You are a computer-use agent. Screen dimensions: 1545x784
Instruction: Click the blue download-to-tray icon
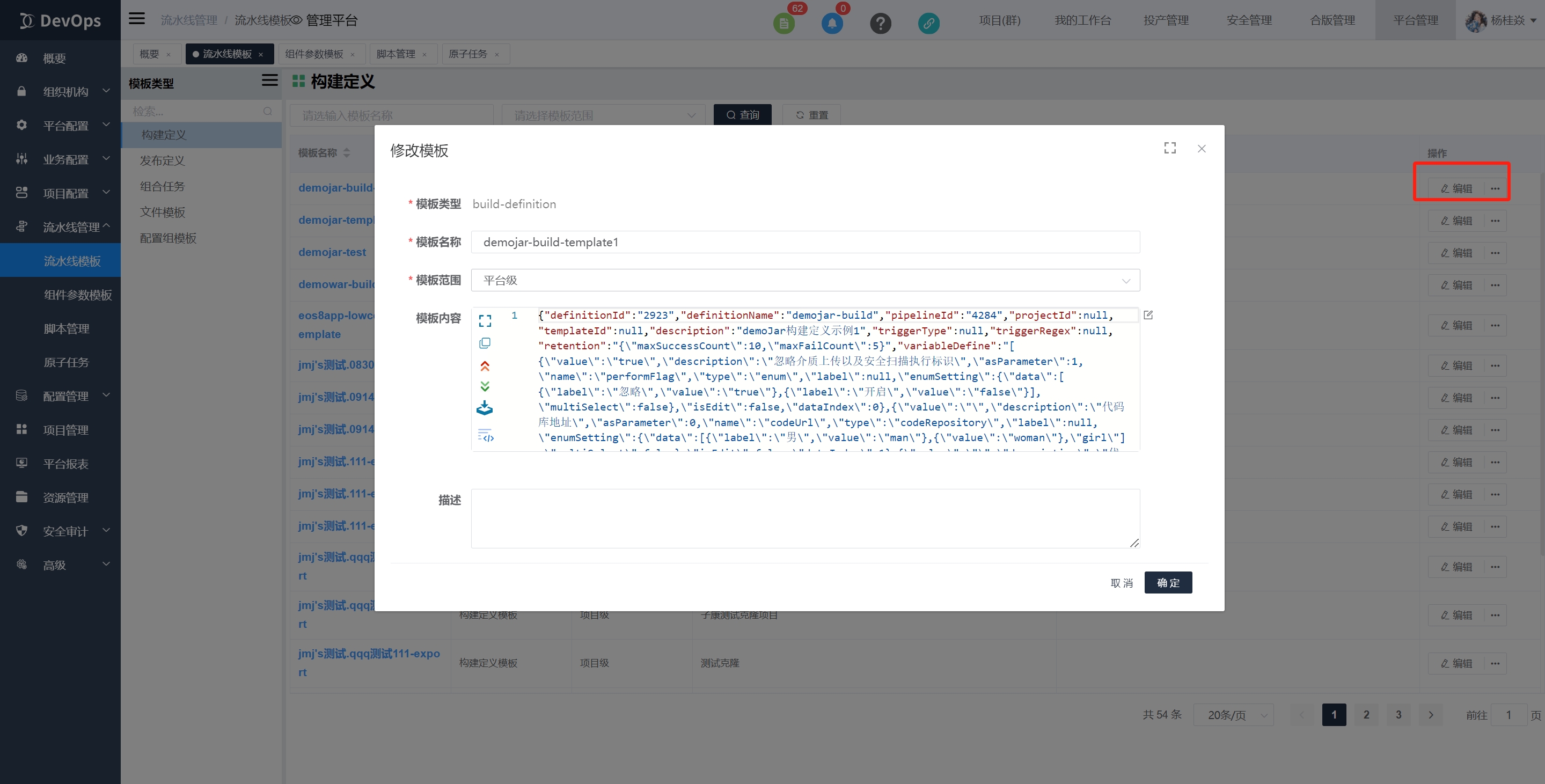click(485, 408)
